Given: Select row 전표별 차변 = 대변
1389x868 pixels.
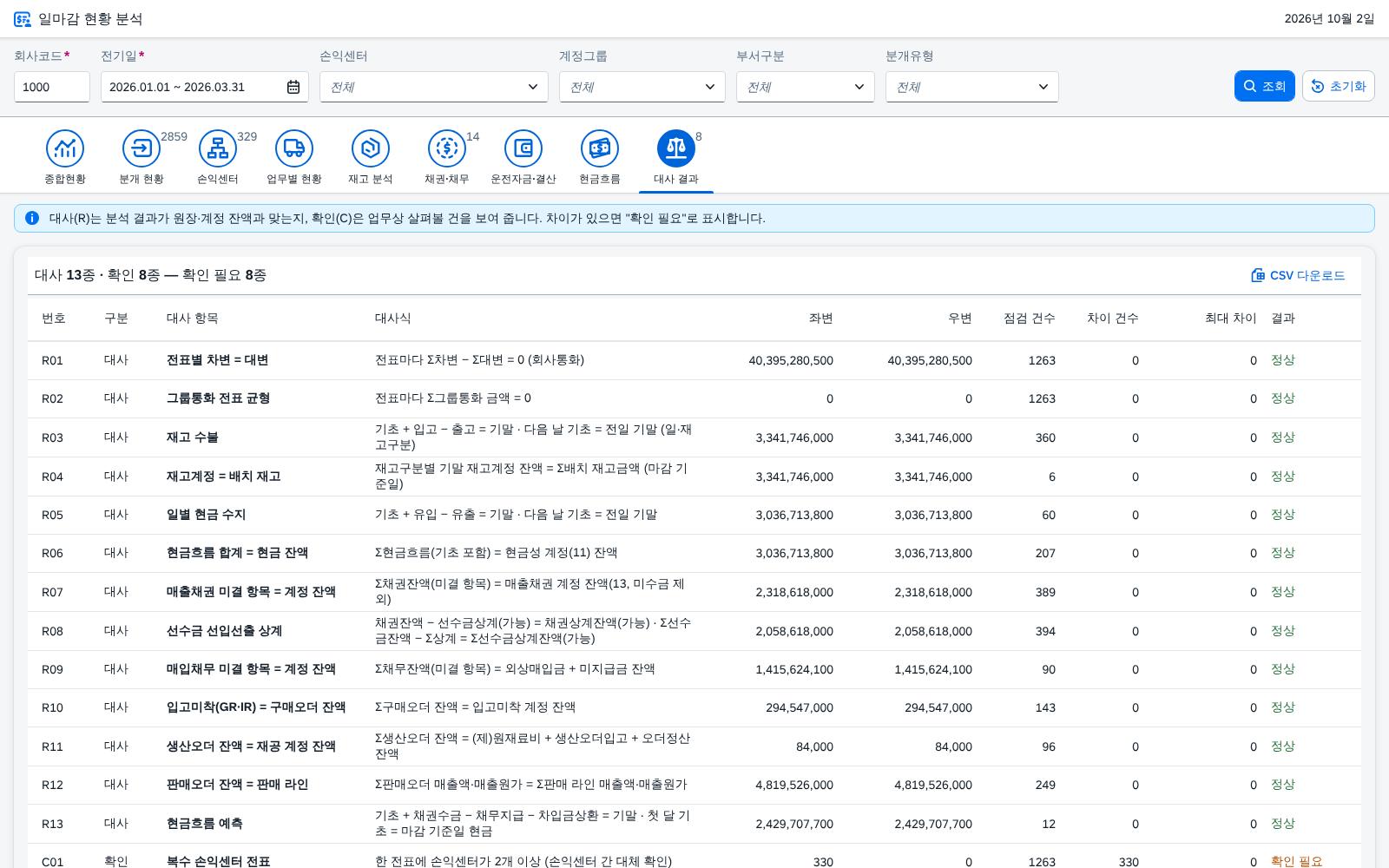Looking at the screenshot, I should [x=694, y=360].
